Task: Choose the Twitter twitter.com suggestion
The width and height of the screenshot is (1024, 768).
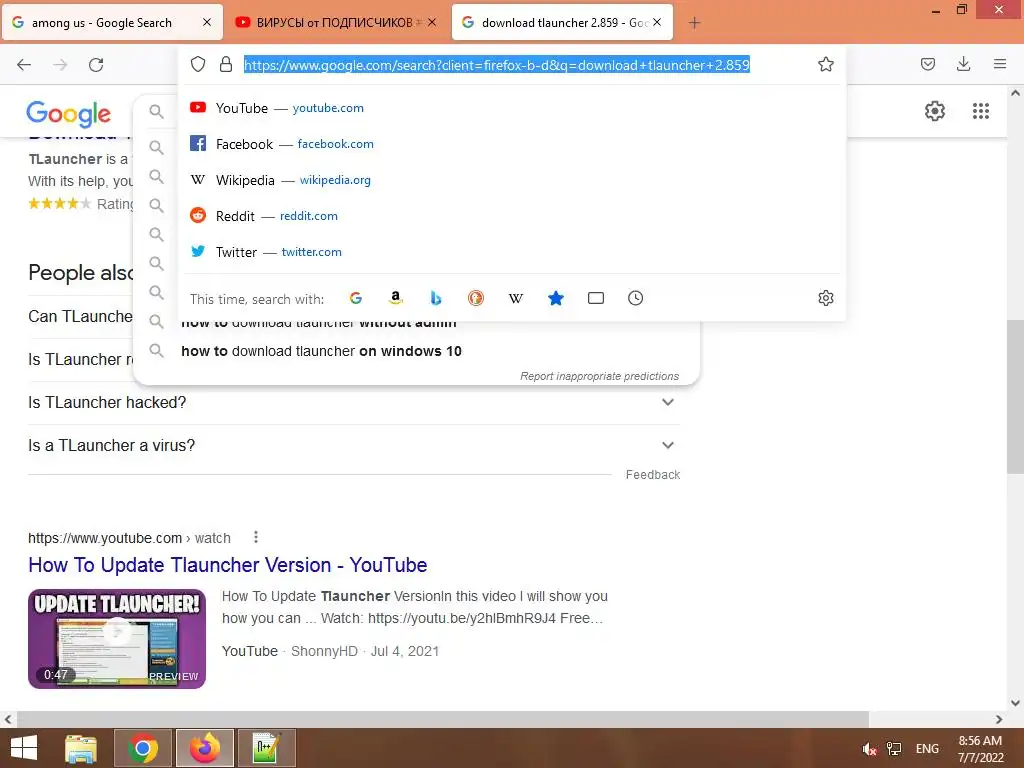Action: tap(513, 251)
